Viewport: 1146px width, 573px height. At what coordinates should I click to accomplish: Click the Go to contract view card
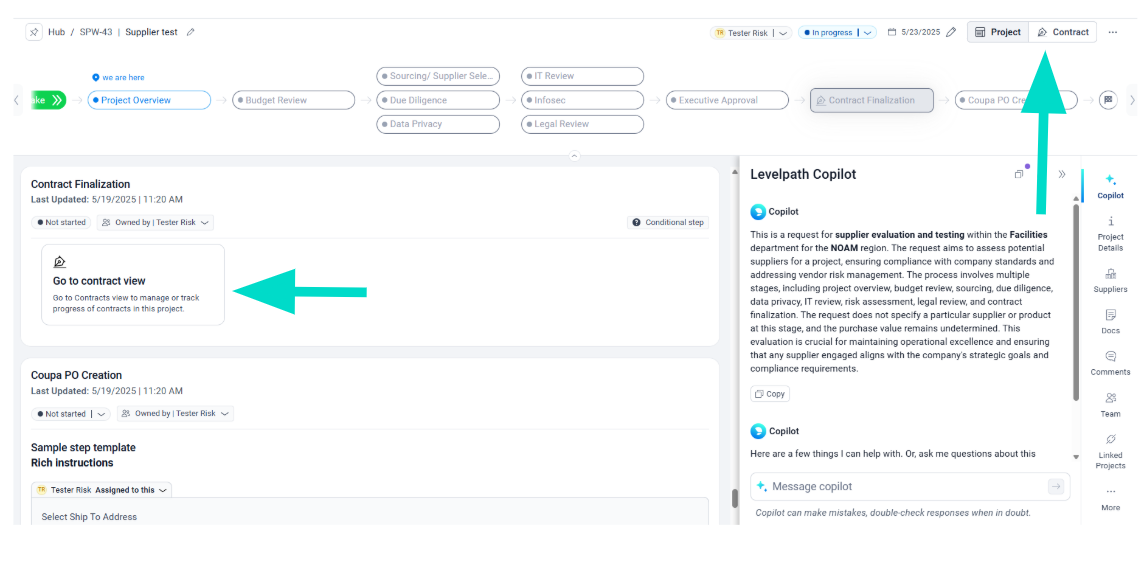(x=133, y=285)
